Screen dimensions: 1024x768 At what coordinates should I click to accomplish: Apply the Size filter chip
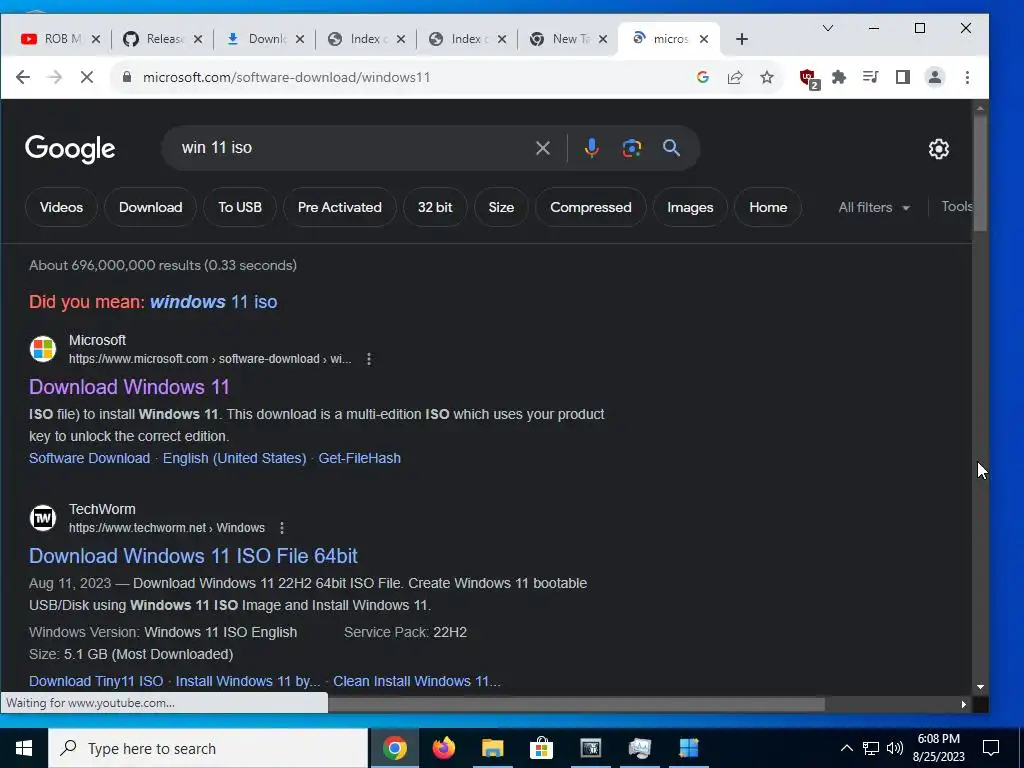501,207
